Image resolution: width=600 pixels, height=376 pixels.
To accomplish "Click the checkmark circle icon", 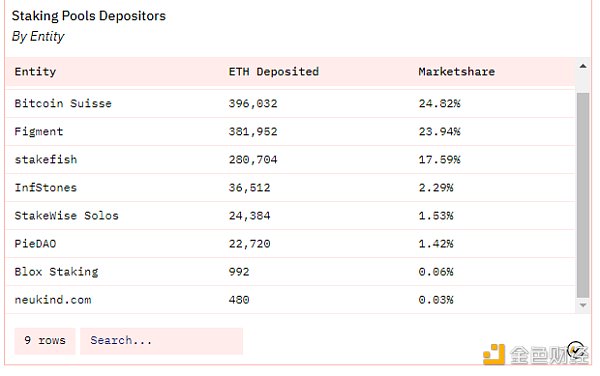I will (x=576, y=350).
